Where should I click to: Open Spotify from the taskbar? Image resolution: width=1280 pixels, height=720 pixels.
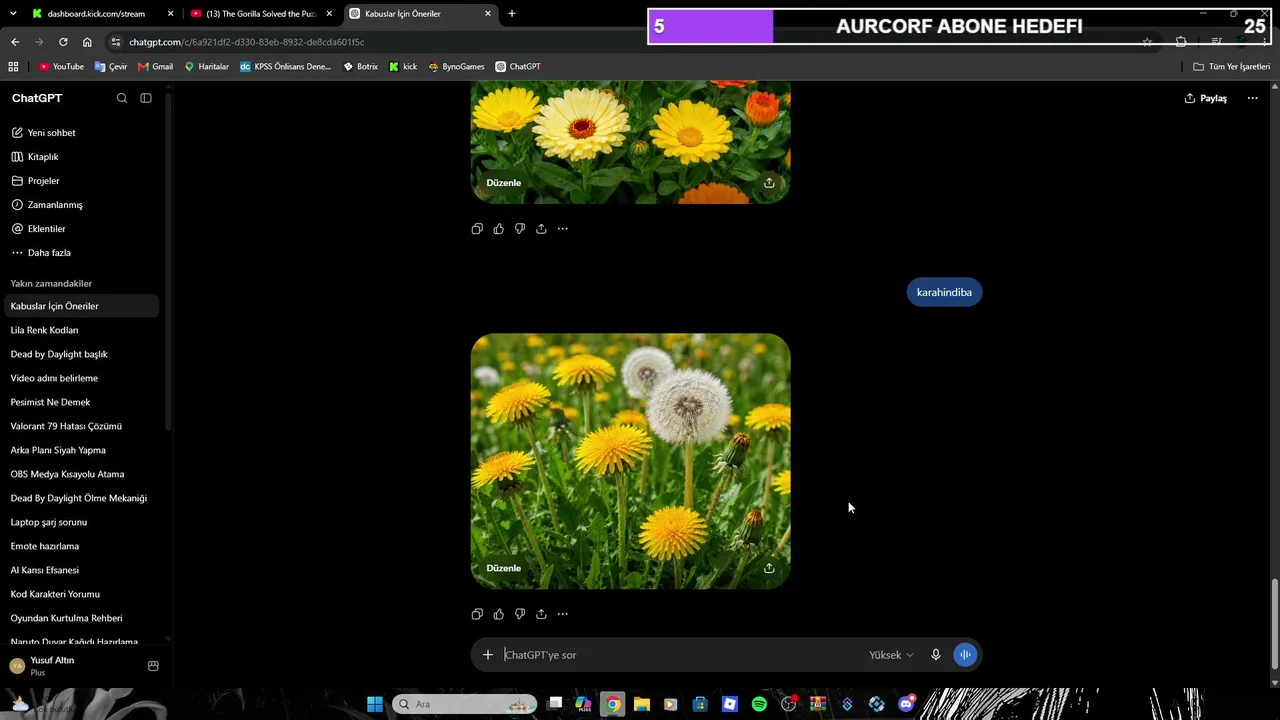point(759,704)
